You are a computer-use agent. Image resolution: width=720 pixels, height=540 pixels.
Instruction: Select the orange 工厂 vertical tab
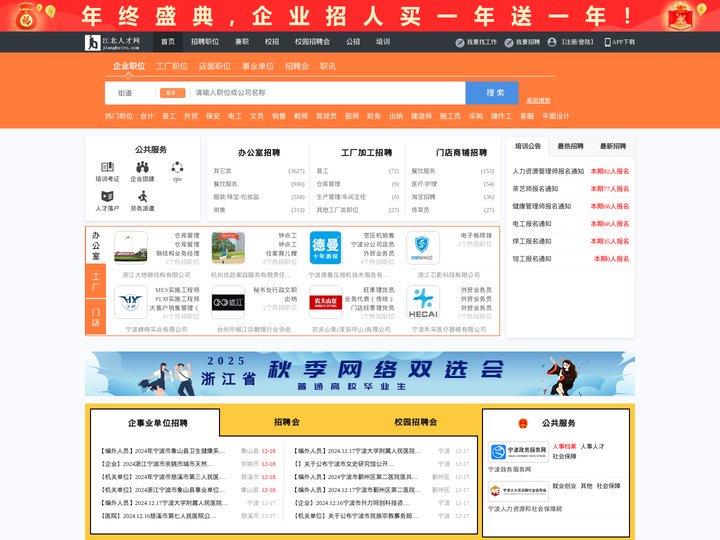coord(96,281)
